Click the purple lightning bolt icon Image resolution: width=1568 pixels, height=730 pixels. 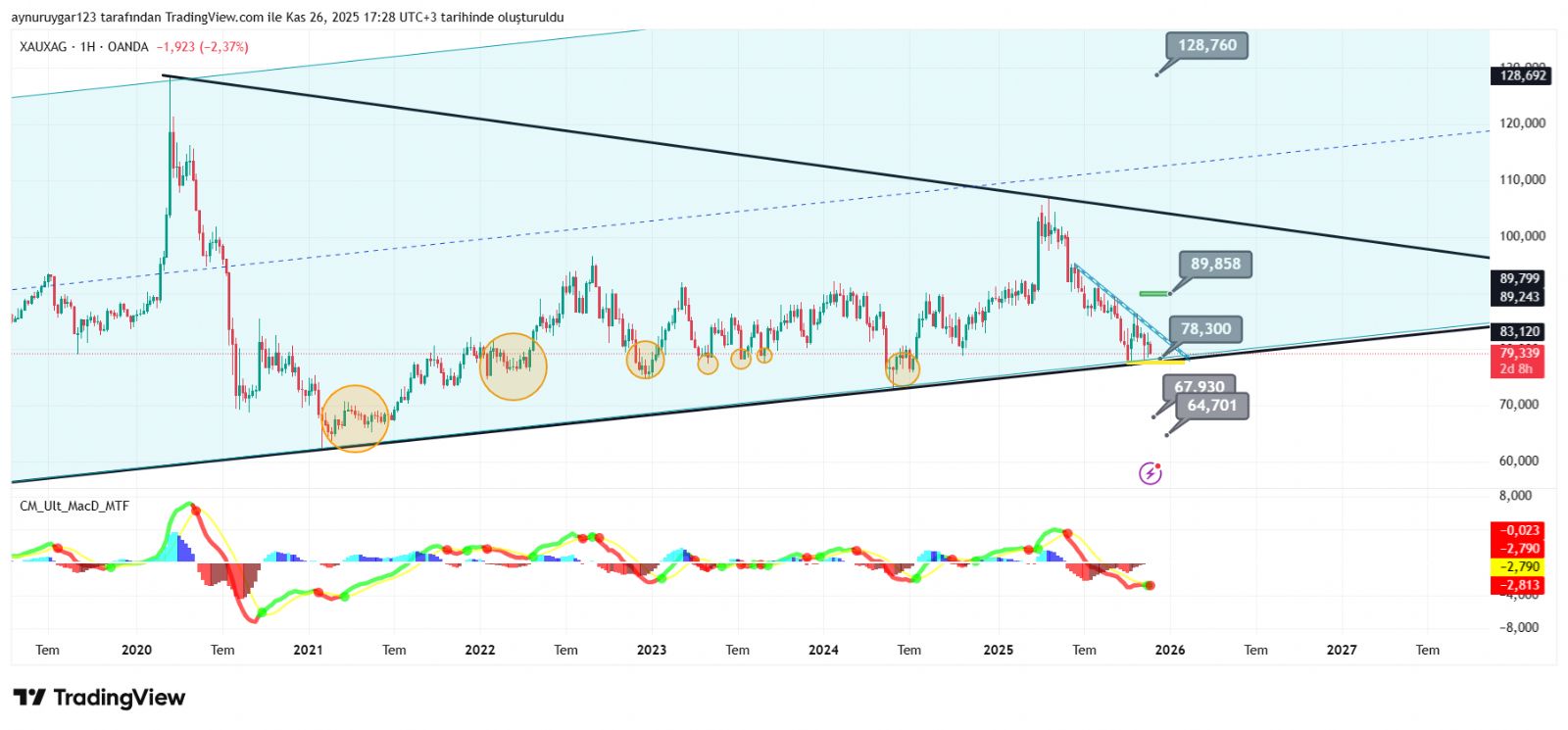coord(1150,474)
